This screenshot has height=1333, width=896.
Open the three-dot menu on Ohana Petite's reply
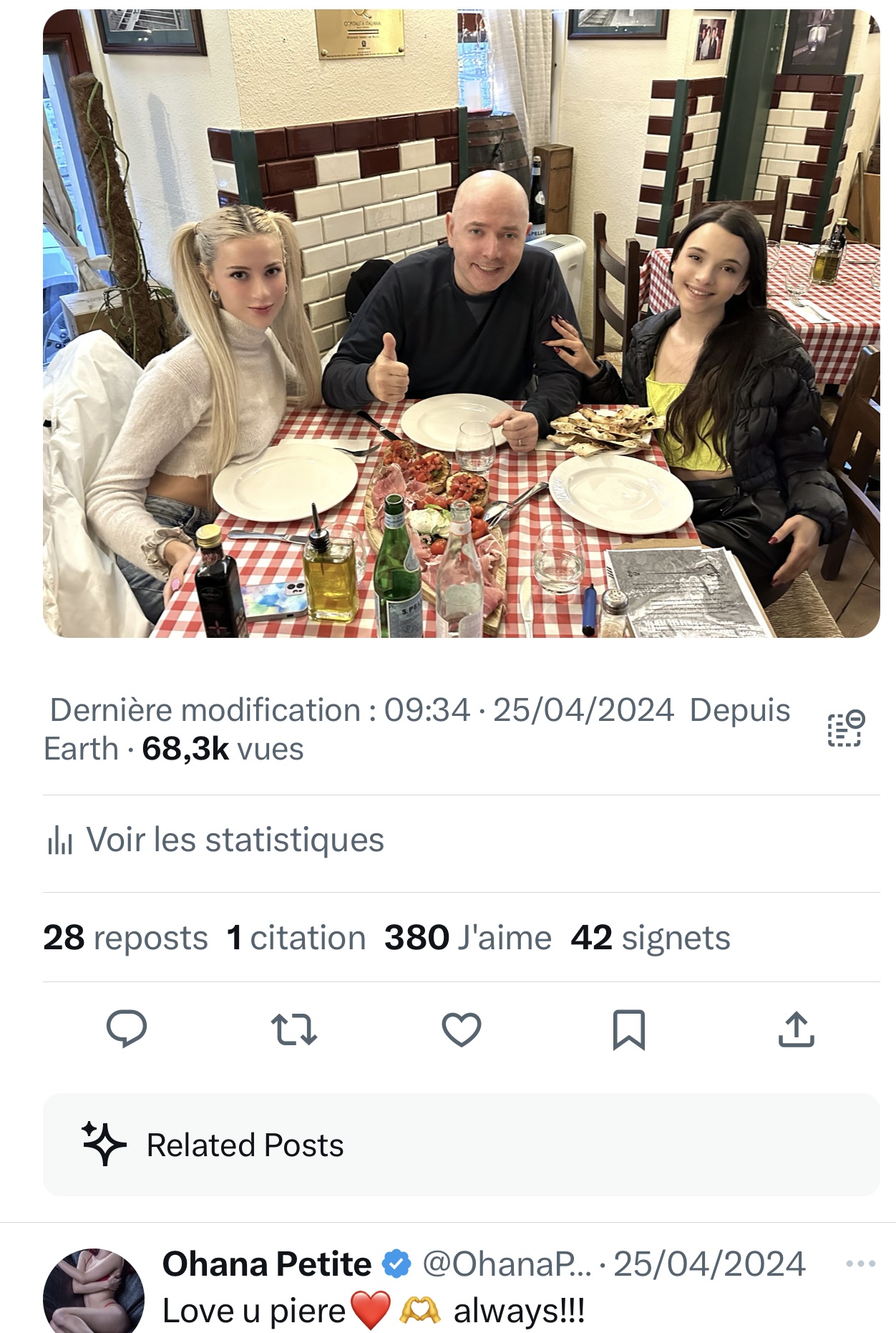pos(860,1264)
